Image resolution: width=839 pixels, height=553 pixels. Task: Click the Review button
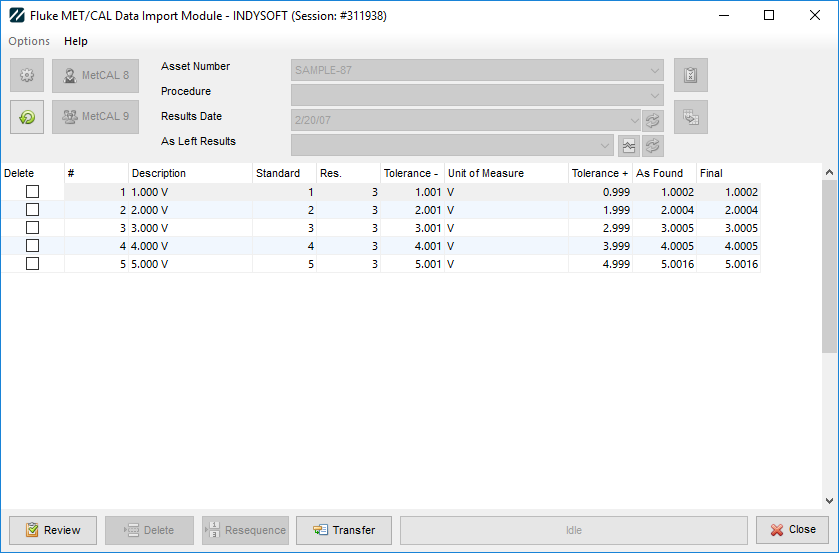[52, 530]
